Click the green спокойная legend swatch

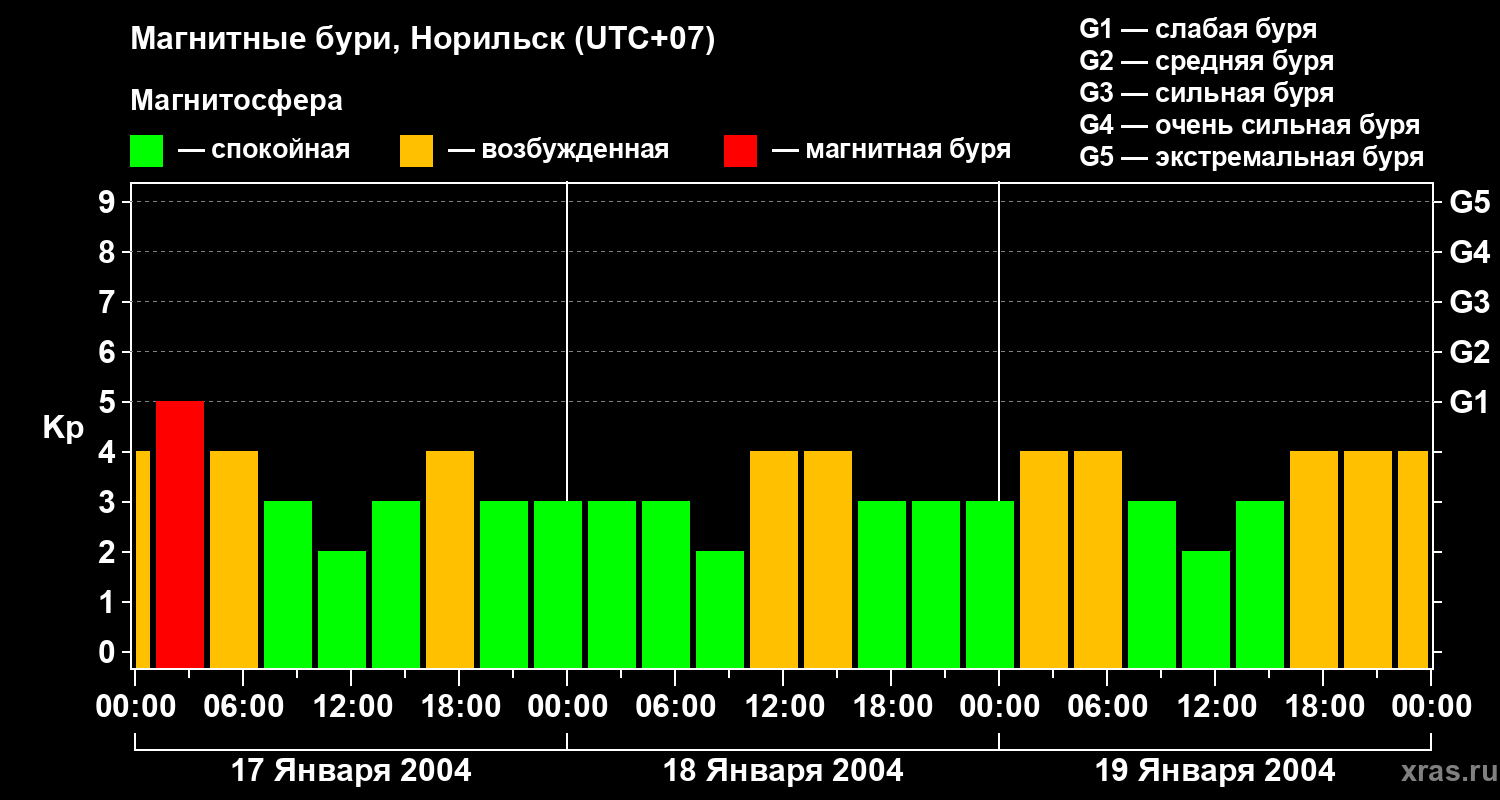pos(147,151)
